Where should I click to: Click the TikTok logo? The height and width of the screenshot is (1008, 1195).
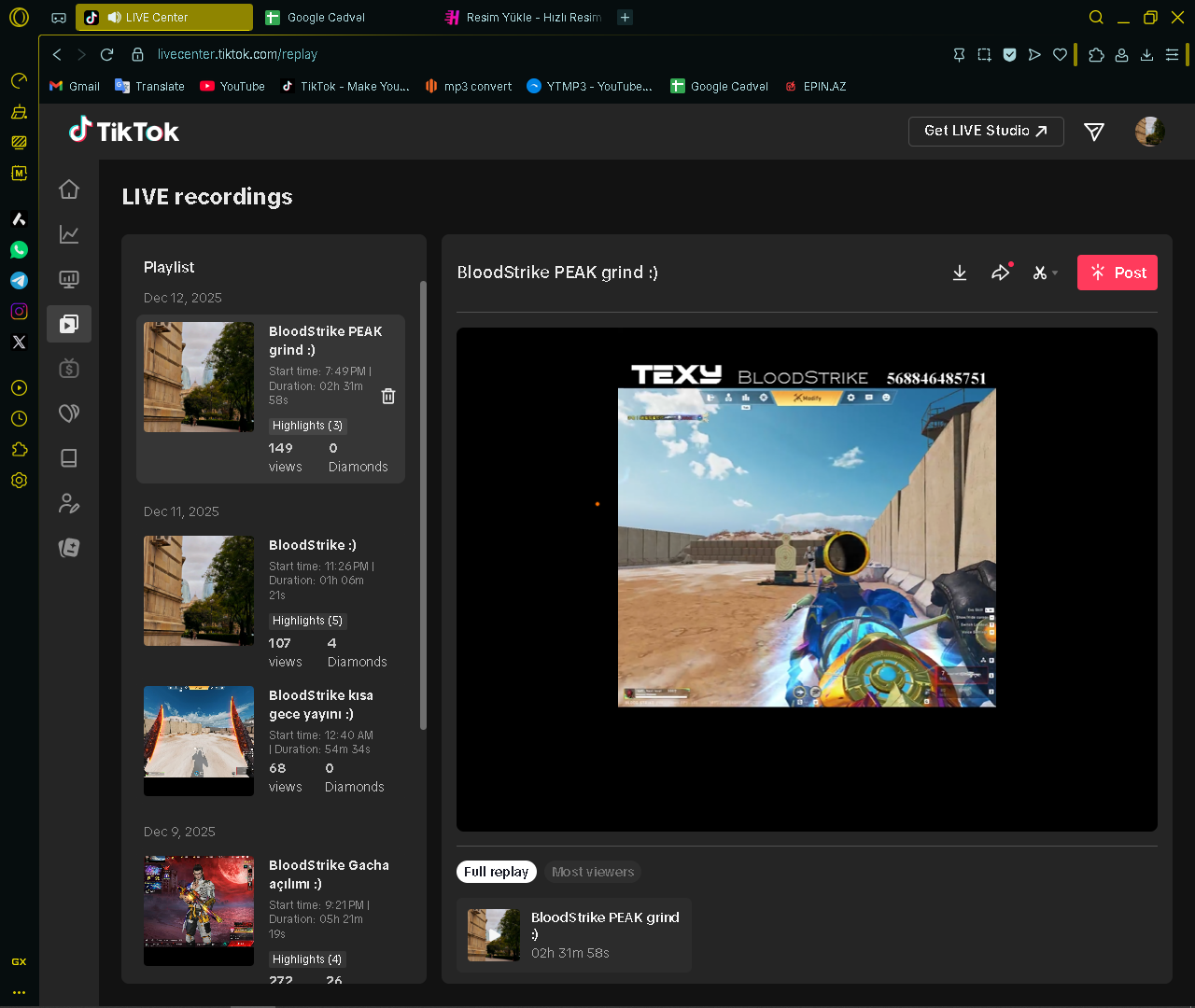pyautogui.click(x=124, y=131)
